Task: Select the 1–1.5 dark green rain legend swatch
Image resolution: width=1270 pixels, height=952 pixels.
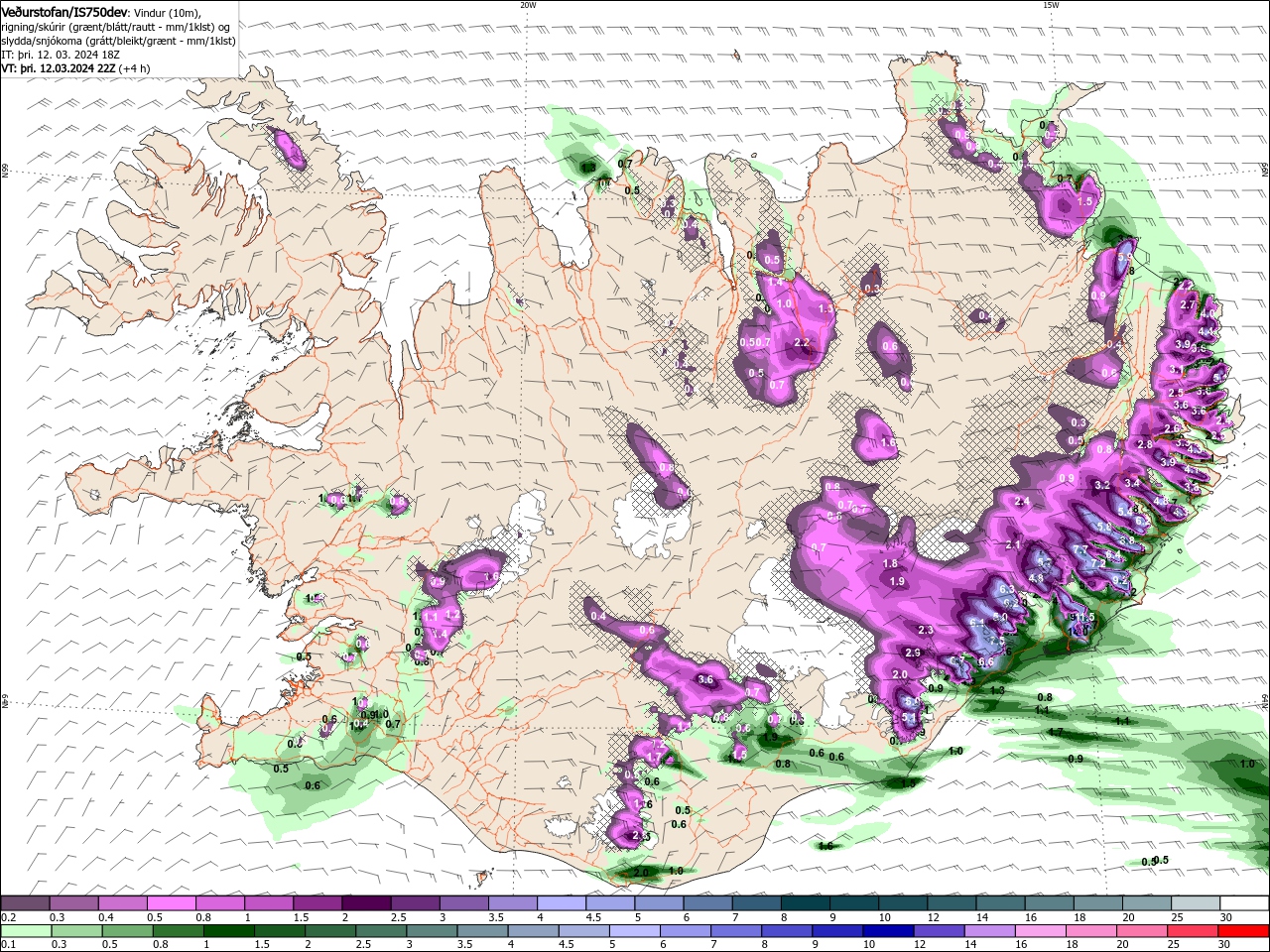Action: (228, 931)
